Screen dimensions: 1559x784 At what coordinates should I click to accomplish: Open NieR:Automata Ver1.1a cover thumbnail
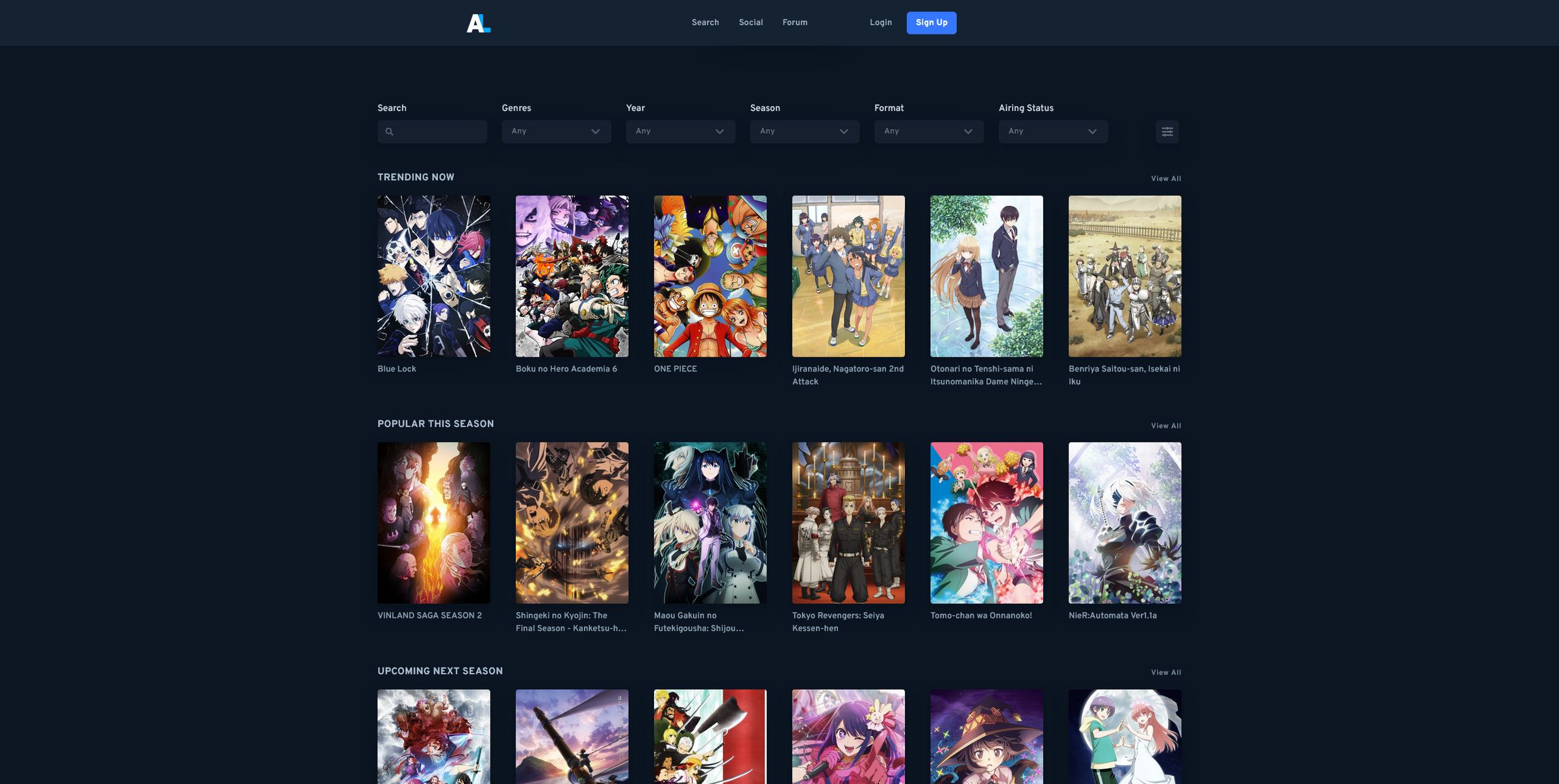point(1125,523)
